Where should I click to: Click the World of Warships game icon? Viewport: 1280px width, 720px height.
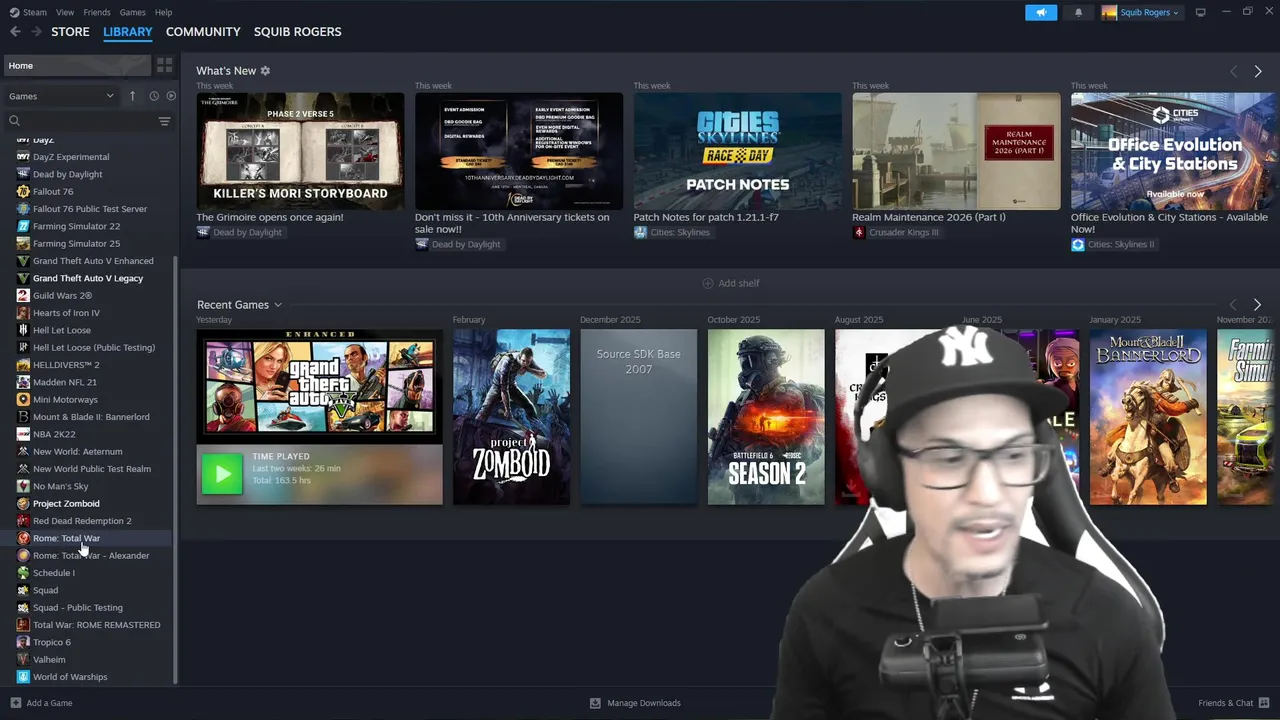pyautogui.click(x=23, y=677)
